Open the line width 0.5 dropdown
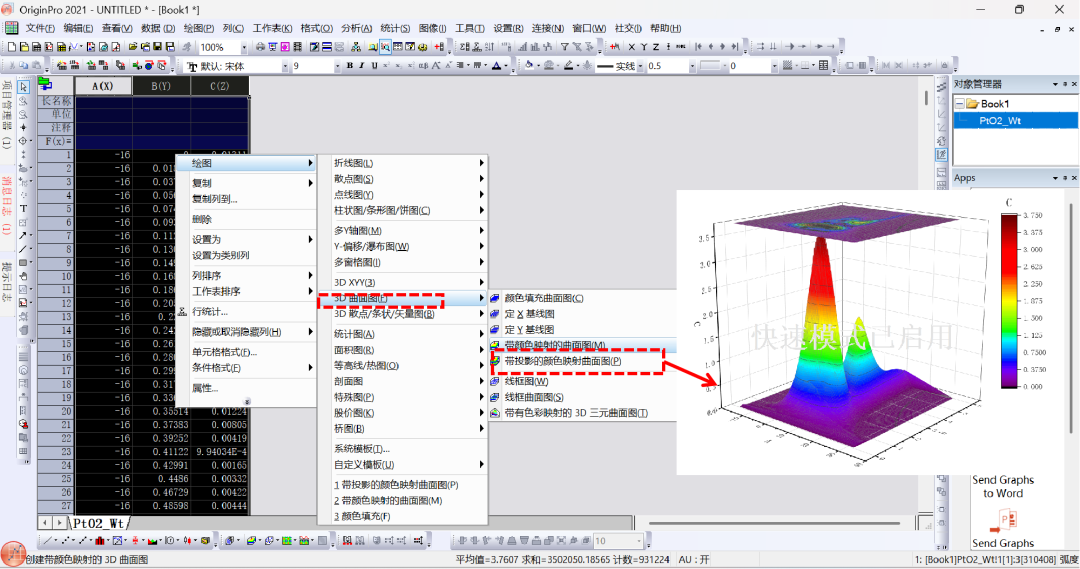The height and width of the screenshot is (569, 1080). [x=692, y=65]
